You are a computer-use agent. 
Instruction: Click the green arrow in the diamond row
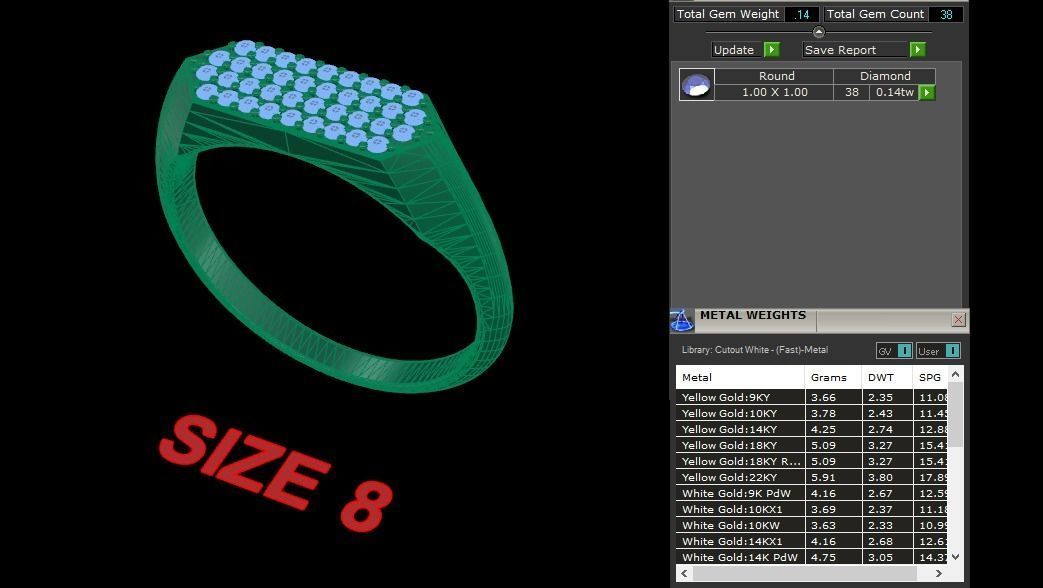[x=927, y=92]
